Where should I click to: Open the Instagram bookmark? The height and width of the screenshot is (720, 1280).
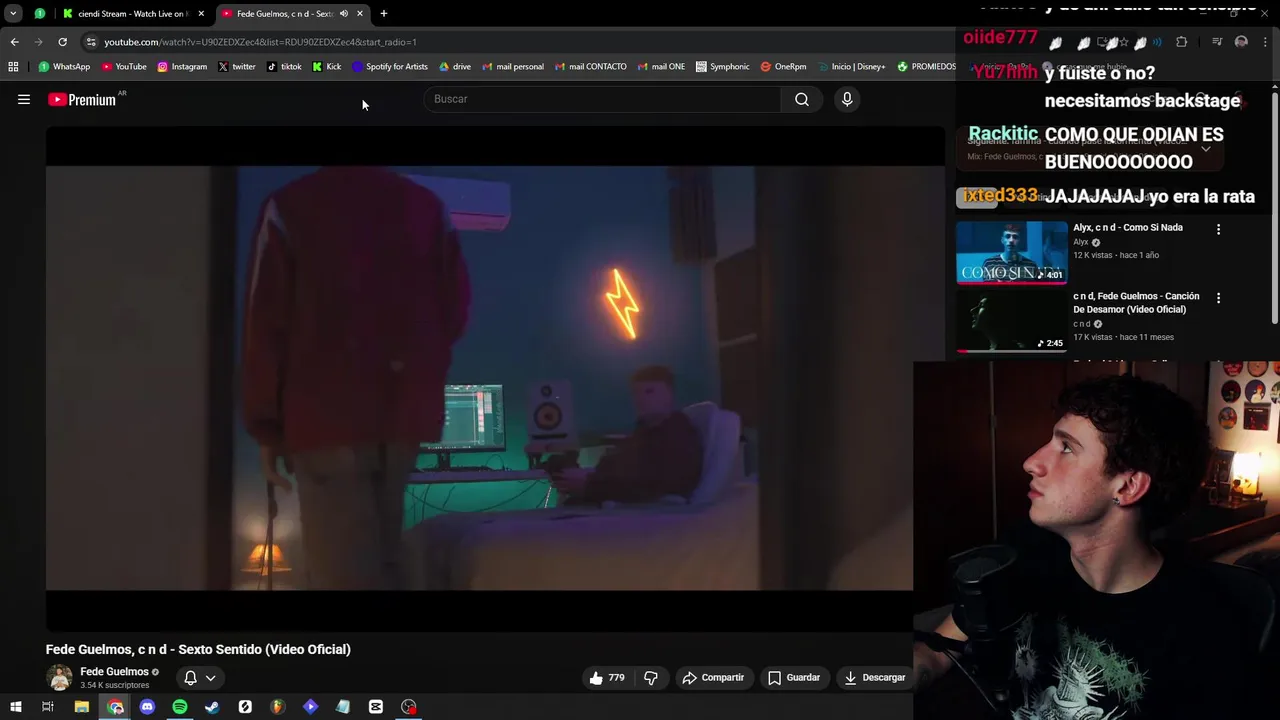click(182, 67)
